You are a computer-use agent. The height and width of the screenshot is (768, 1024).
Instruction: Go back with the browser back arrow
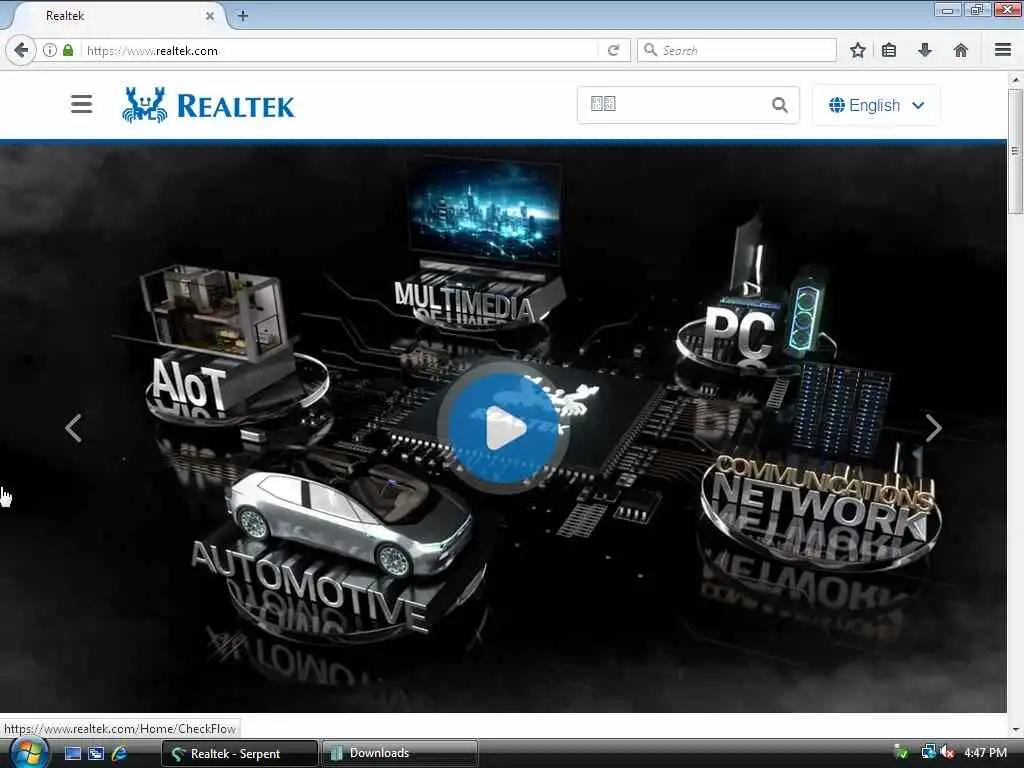21,50
